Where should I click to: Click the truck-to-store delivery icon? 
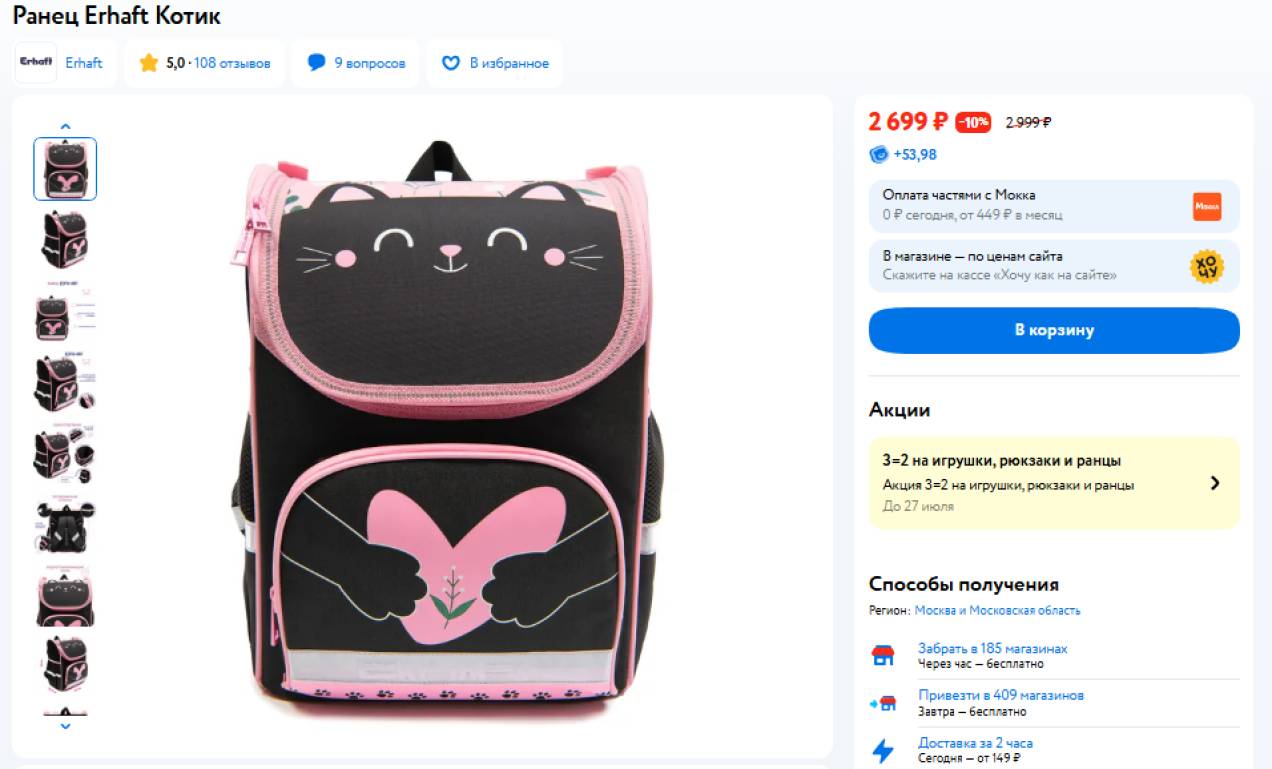(883, 703)
